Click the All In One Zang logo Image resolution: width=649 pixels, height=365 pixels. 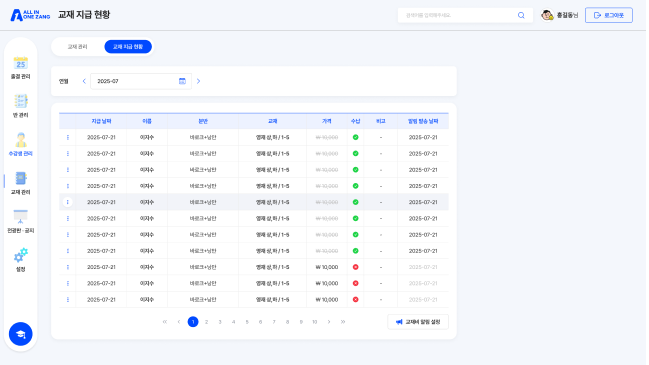(30, 15)
